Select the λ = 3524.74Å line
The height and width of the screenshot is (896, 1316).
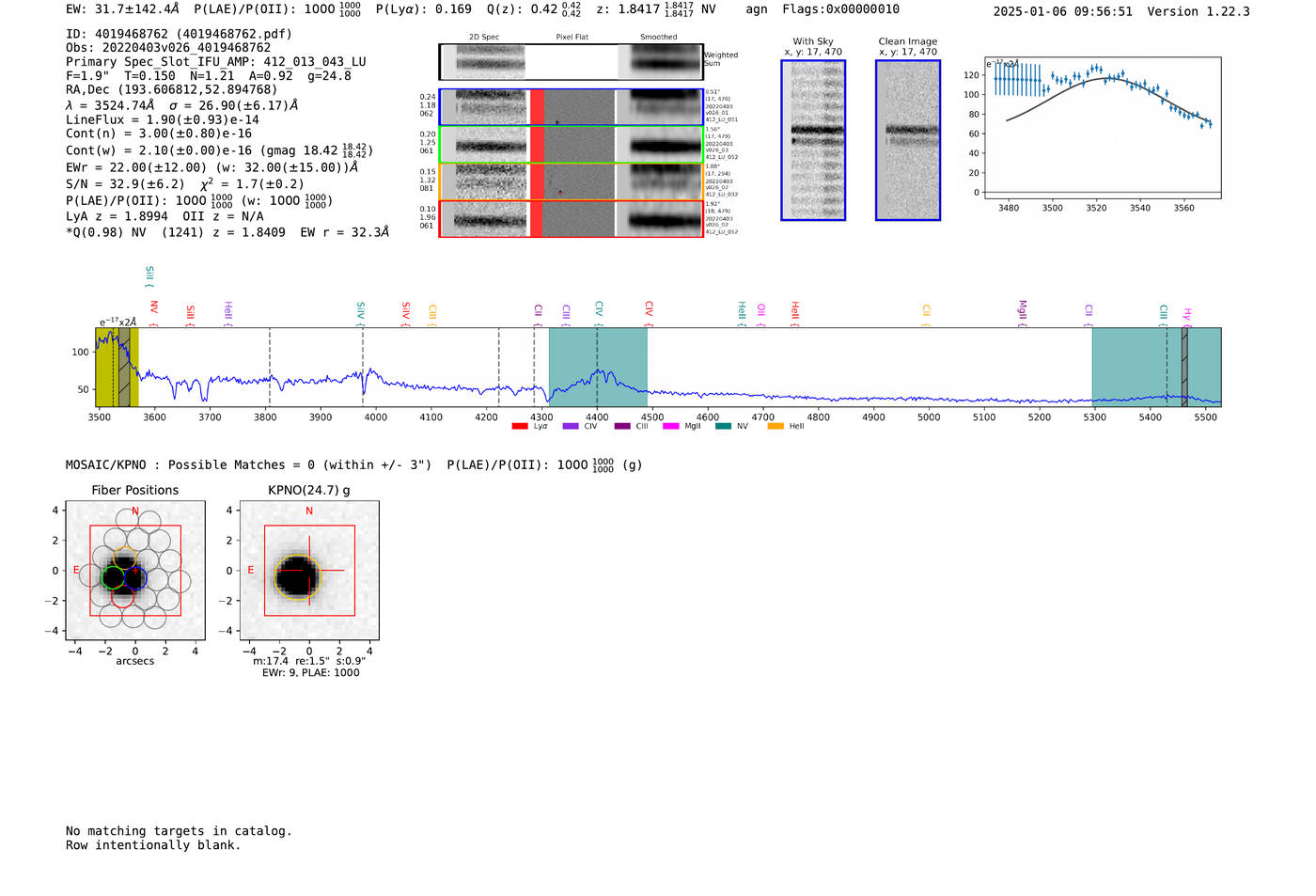click(x=182, y=105)
